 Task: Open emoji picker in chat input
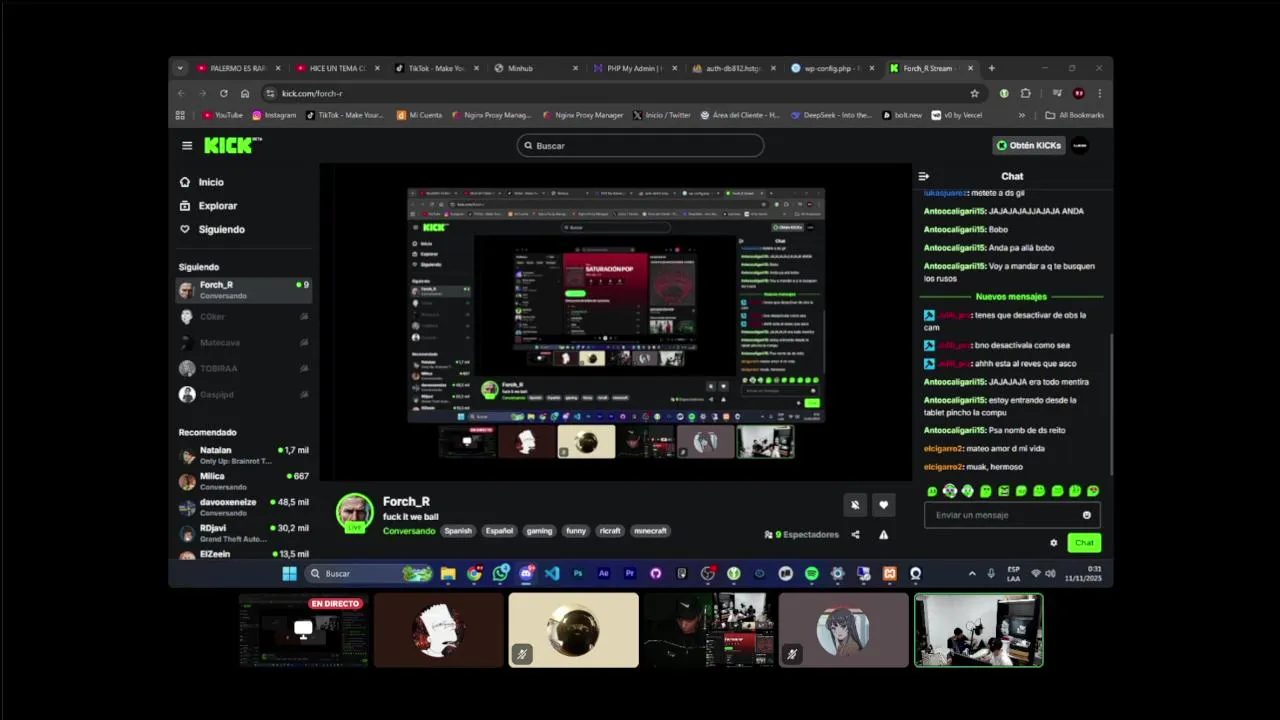click(1087, 515)
